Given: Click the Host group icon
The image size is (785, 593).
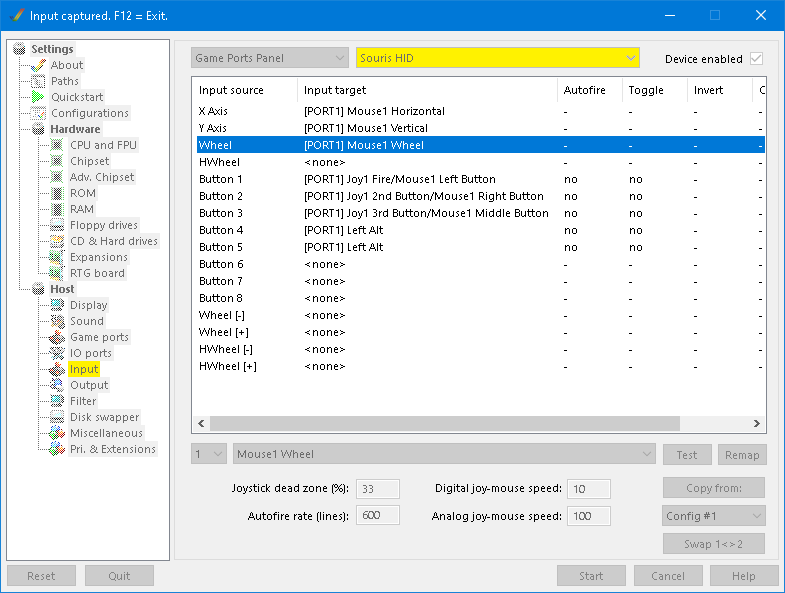Looking at the screenshot, I should pos(38,289).
